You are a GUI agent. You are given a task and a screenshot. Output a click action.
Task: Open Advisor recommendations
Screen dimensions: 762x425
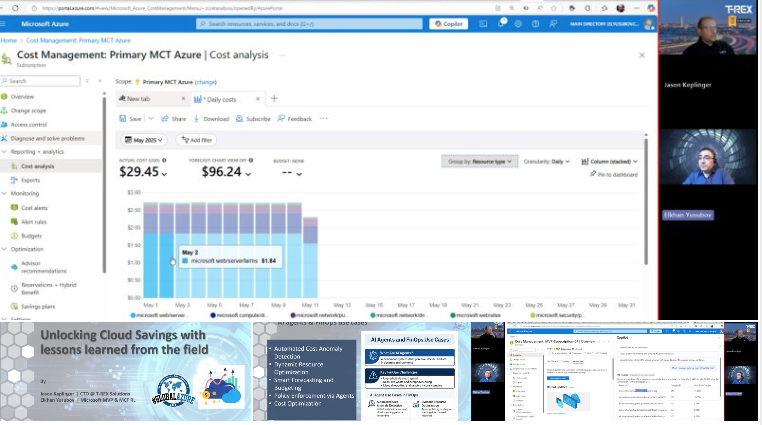44,267
